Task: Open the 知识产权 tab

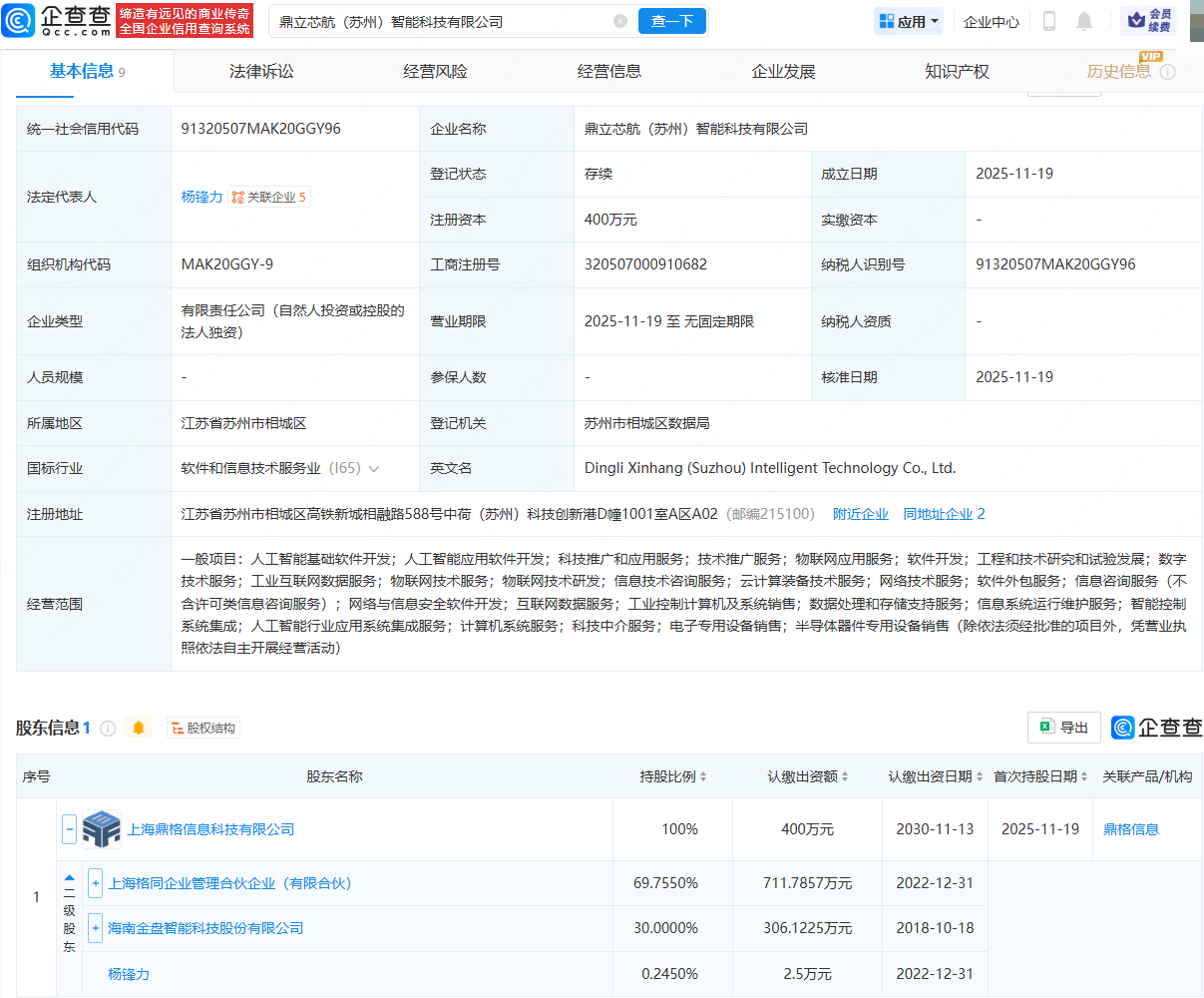Action: click(957, 71)
